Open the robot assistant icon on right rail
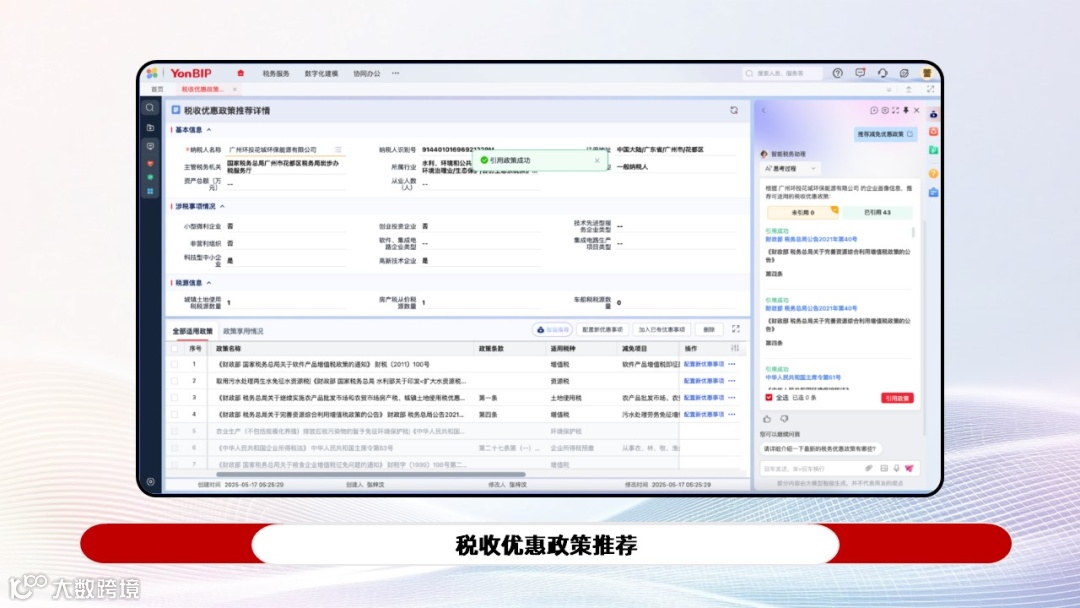 (933, 114)
